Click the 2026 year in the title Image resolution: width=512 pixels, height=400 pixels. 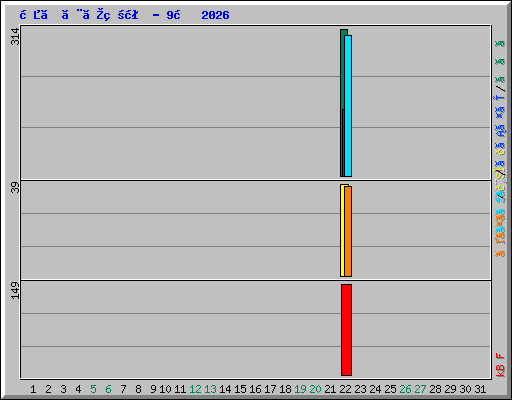point(215,15)
